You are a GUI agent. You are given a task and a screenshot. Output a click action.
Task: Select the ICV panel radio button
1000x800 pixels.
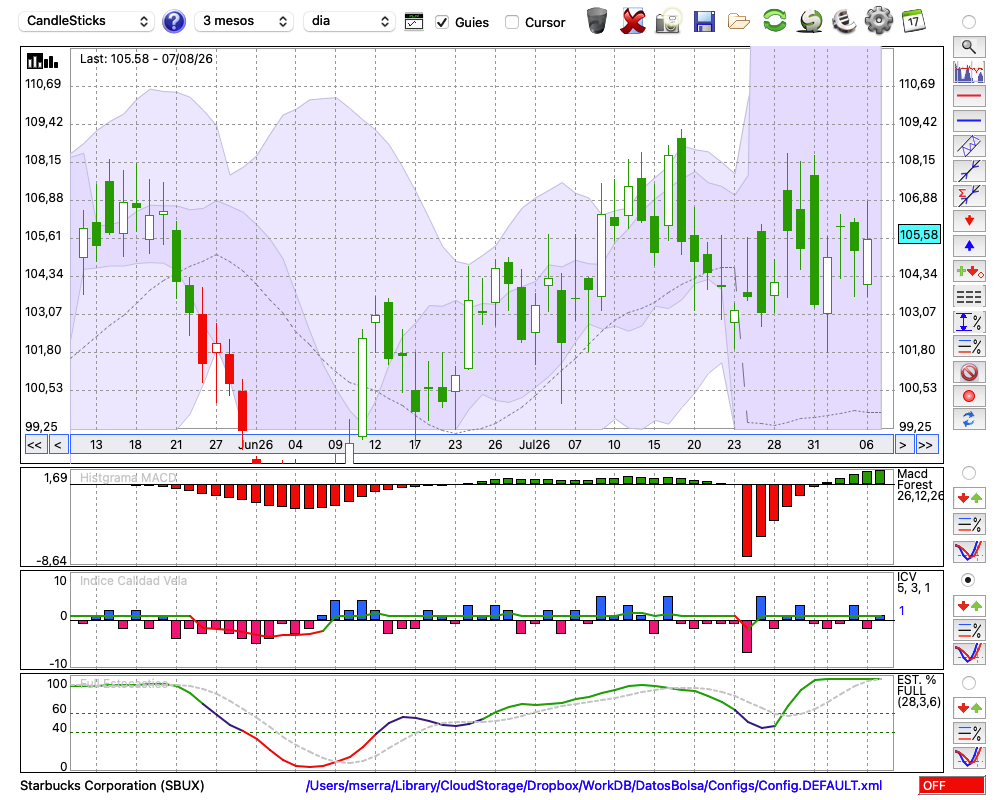969,580
